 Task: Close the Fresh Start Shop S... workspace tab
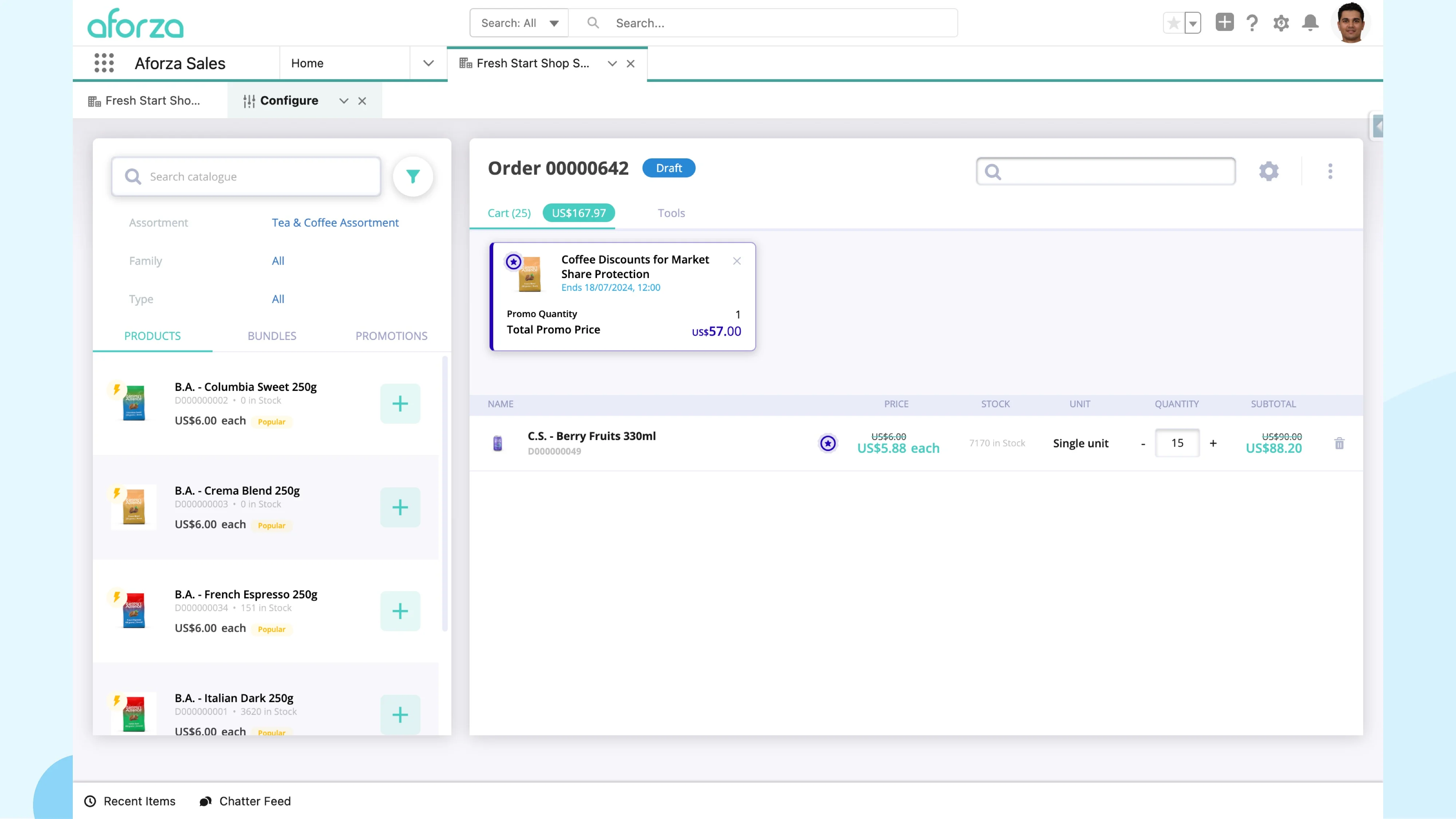(631, 63)
